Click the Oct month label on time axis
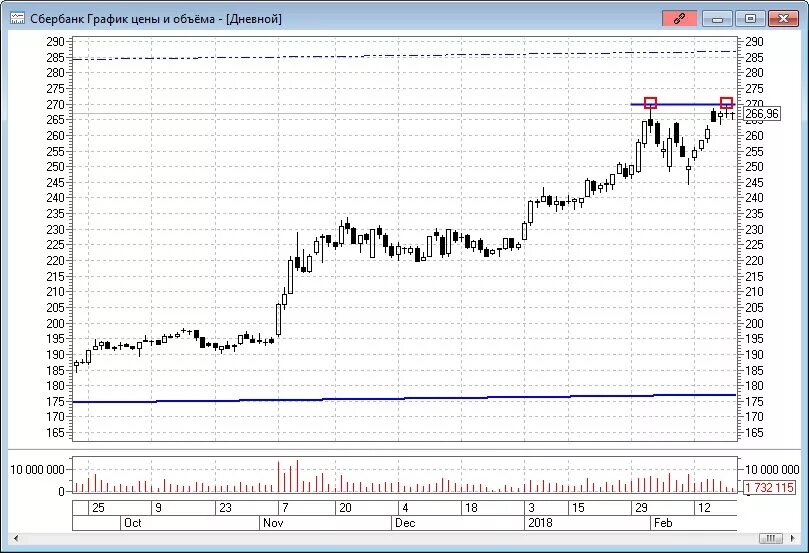809x553 pixels. [x=132, y=523]
